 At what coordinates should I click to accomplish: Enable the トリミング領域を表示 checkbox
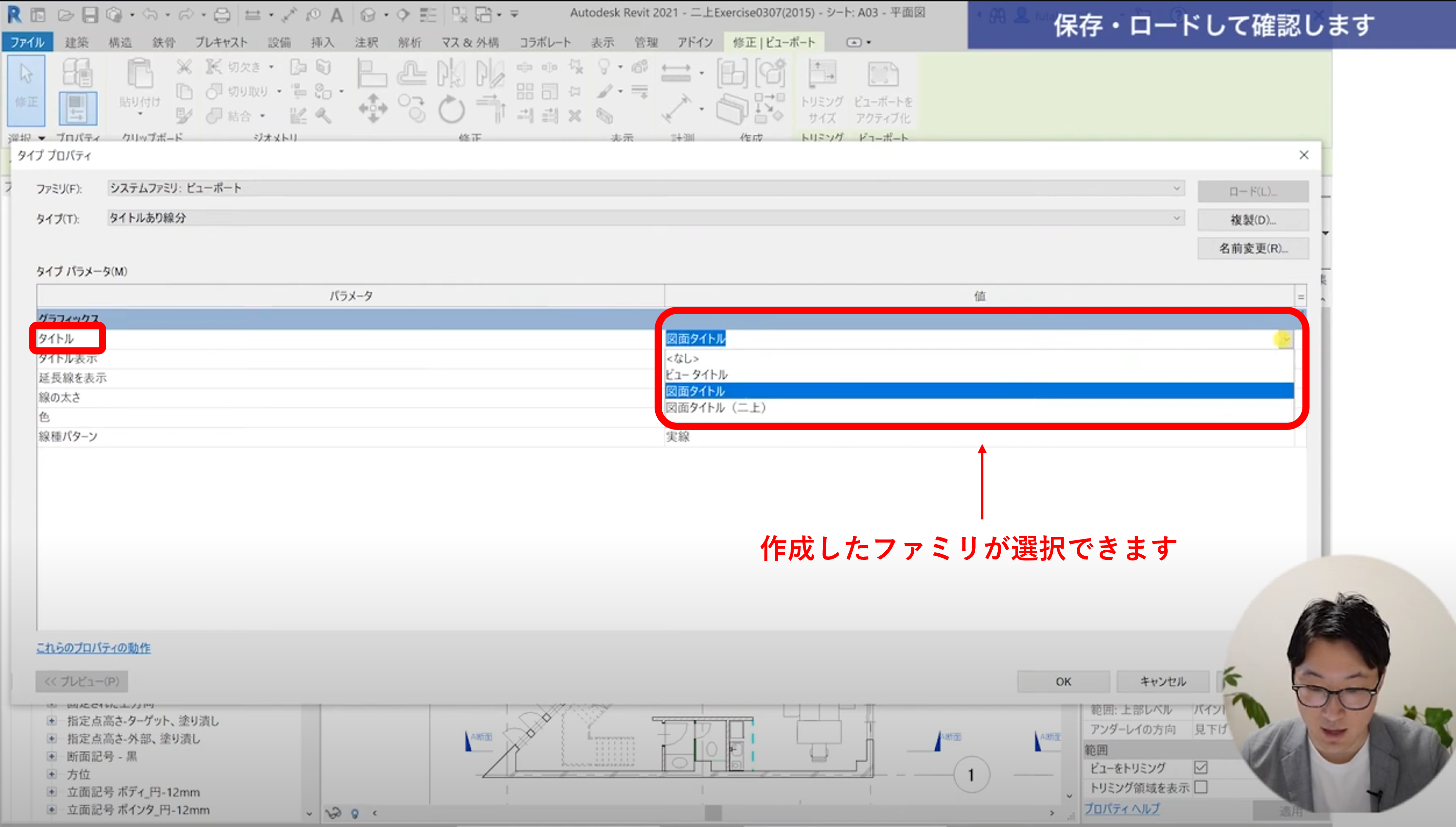pos(1200,787)
